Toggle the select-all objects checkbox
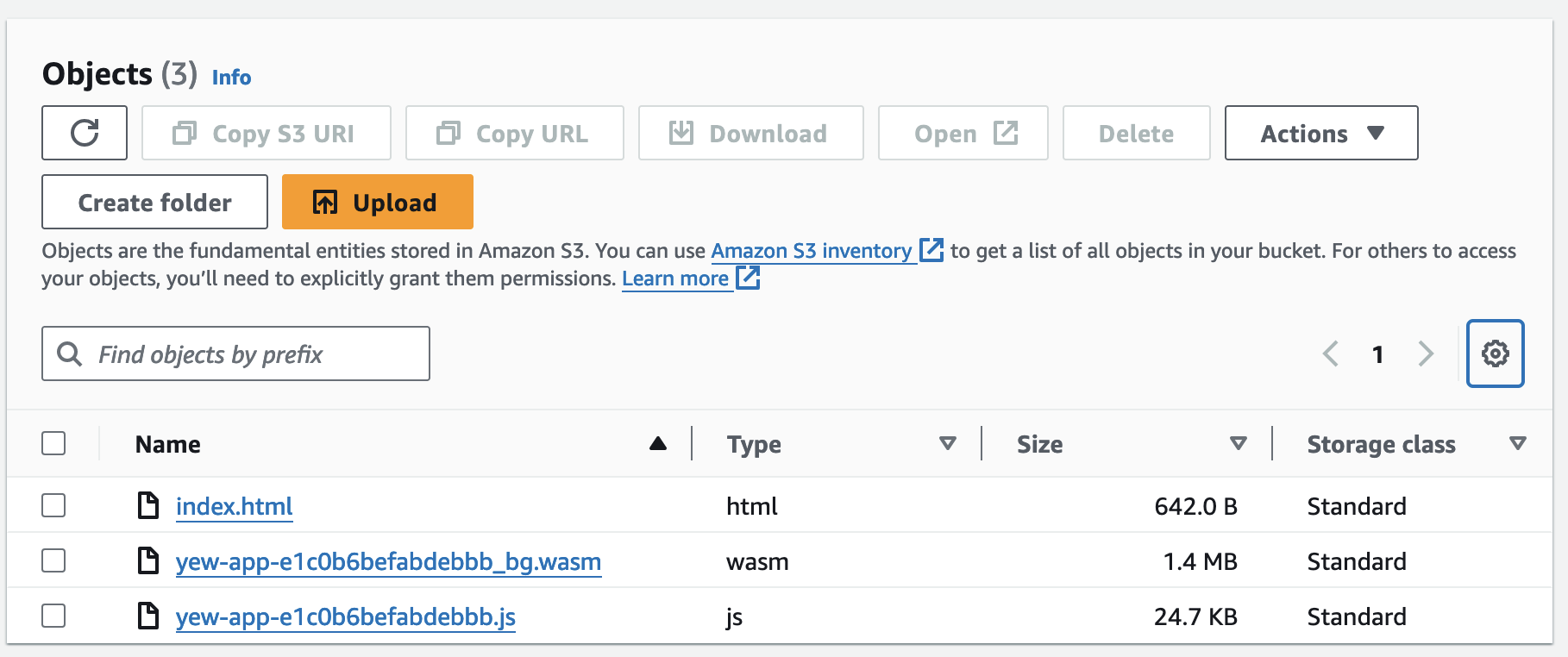Viewport: 1568px width, 657px height. pyautogui.click(x=53, y=444)
